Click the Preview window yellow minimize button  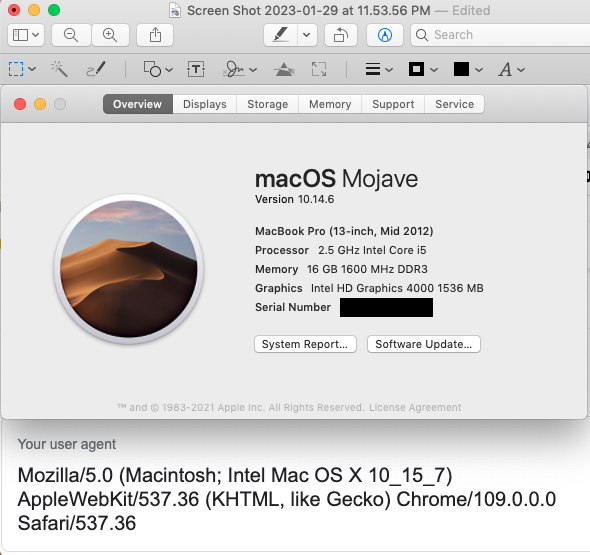click(x=34, y=10)
